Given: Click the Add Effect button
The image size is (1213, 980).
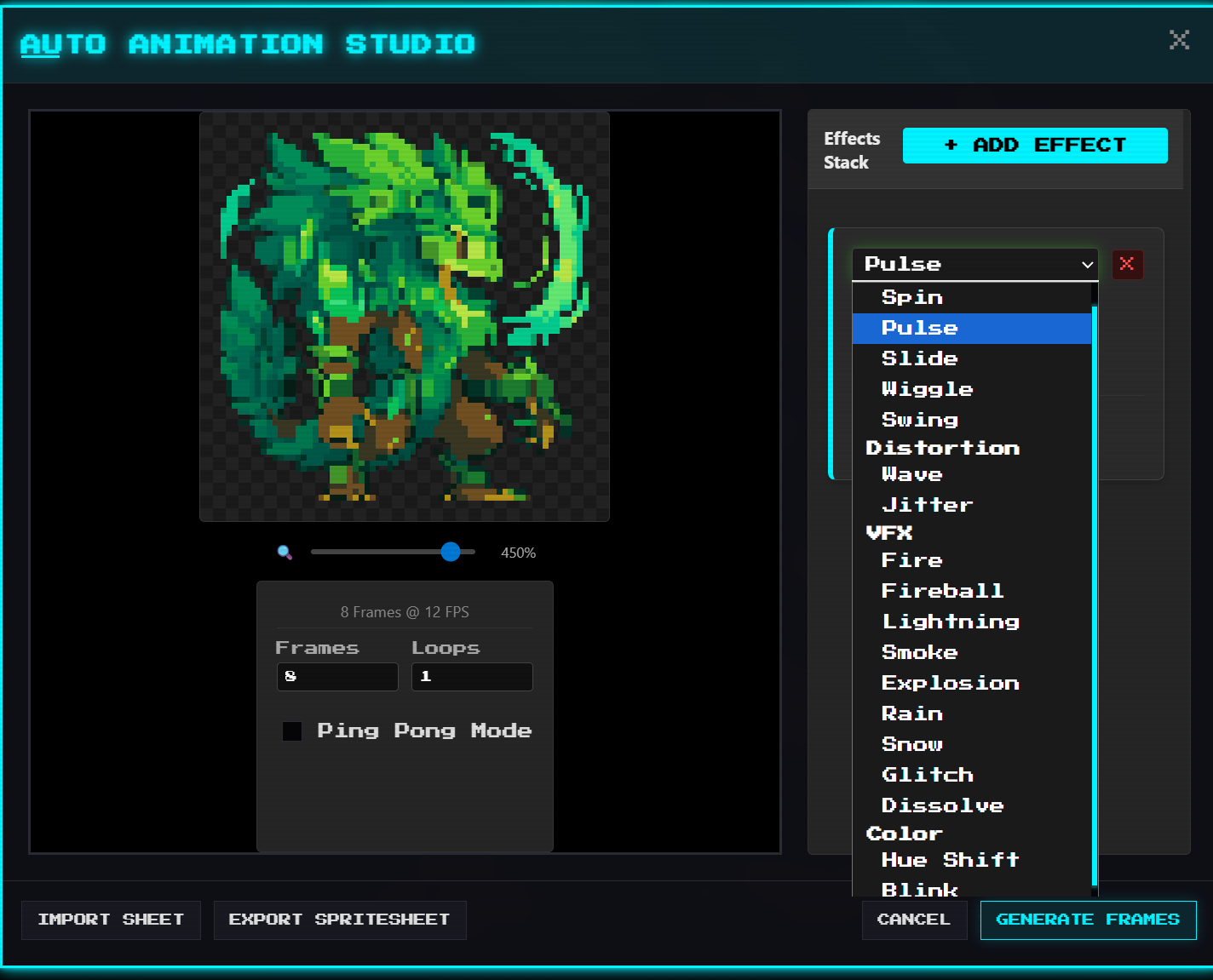Looking at the screenshot, I should [x=1035, y=146].
